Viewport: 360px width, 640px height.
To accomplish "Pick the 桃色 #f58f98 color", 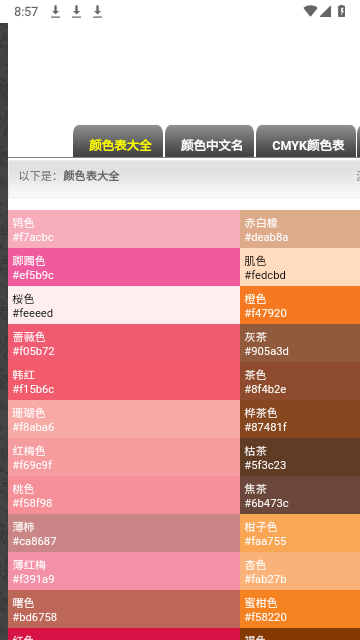I will pyautogui.click(x=124, y=495).
